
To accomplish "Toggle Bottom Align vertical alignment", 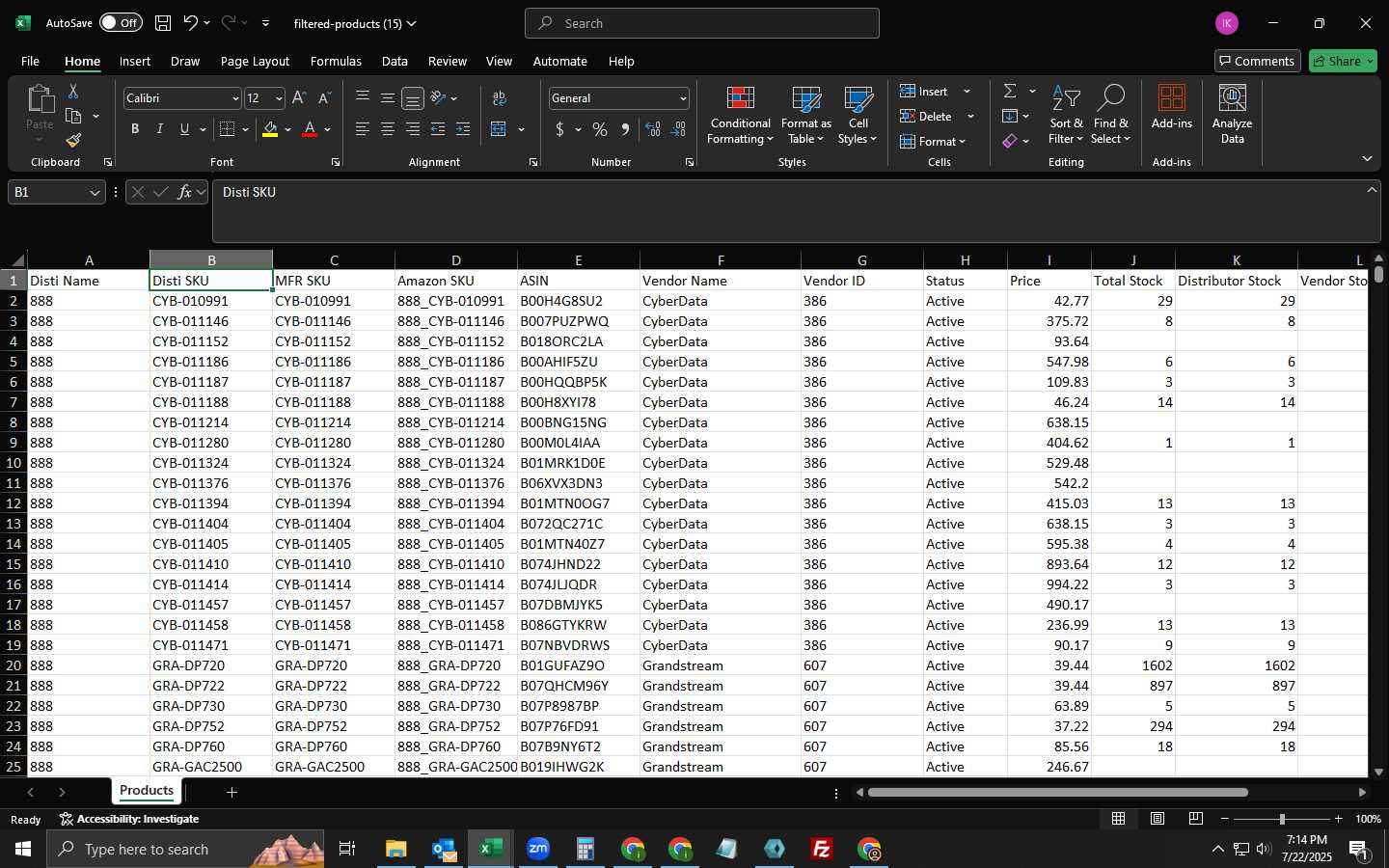I will click(x=412, y=98).
